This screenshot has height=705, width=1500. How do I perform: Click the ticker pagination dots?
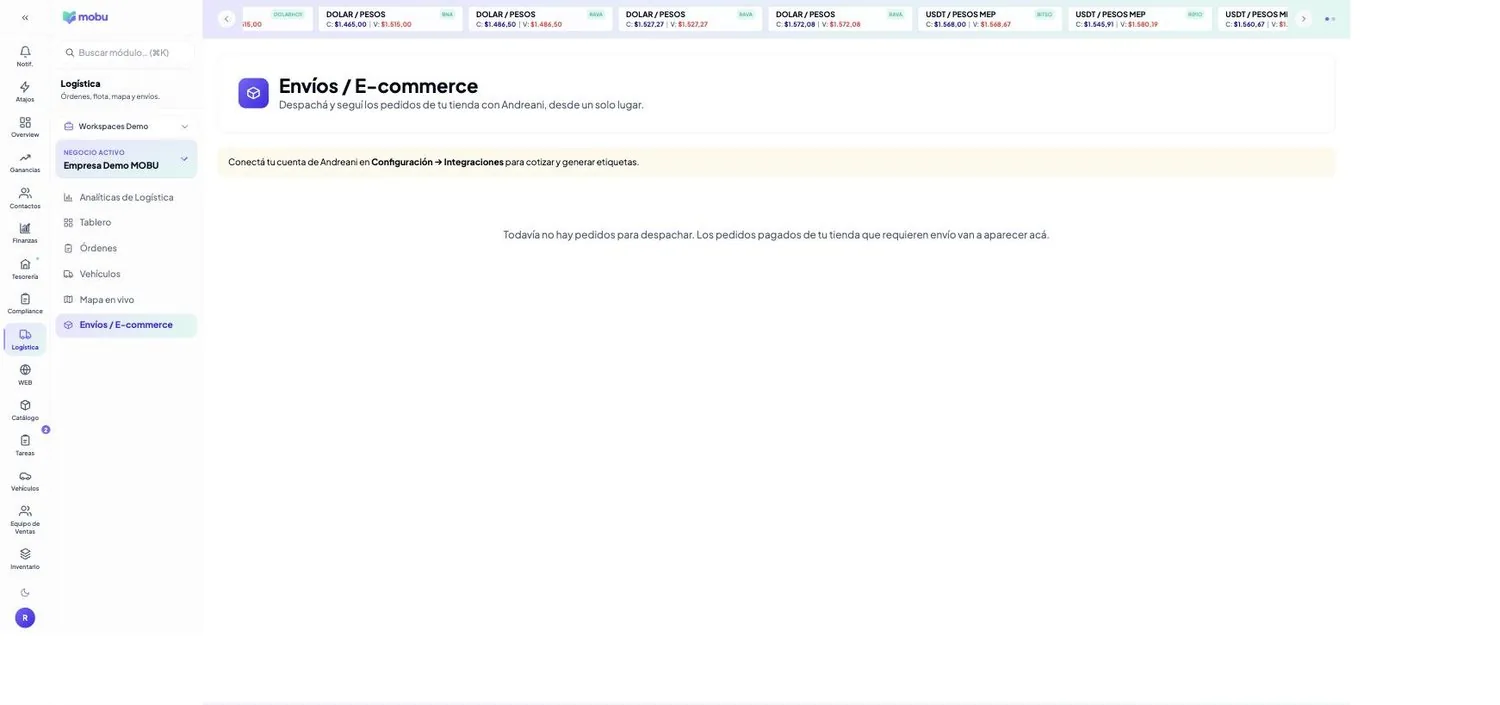[1330, 19]
